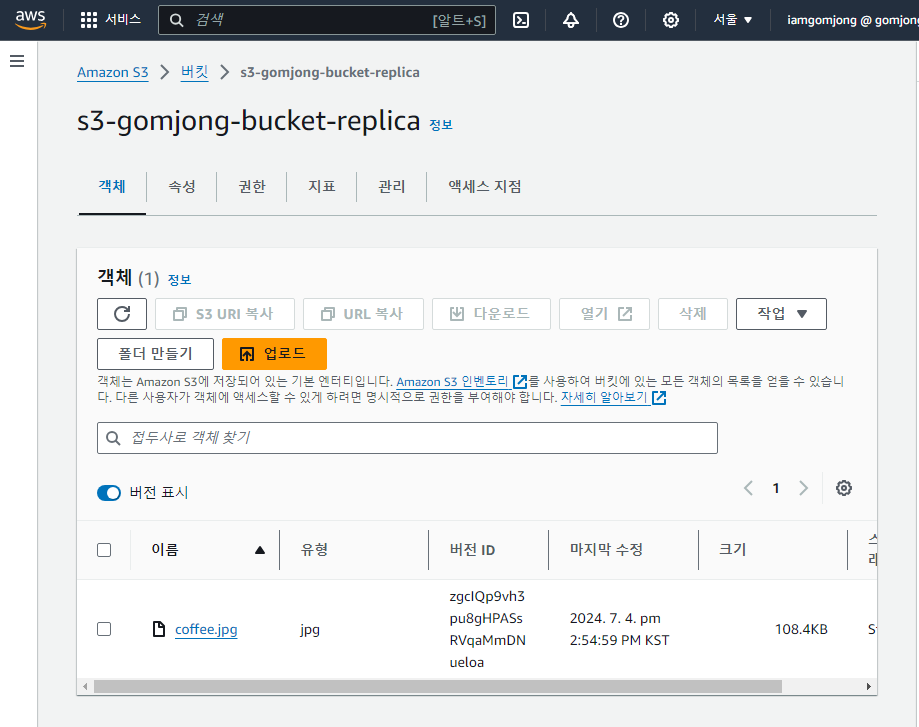
Task: Click the 삭제 delete button
Action: [x=693, y=314]
